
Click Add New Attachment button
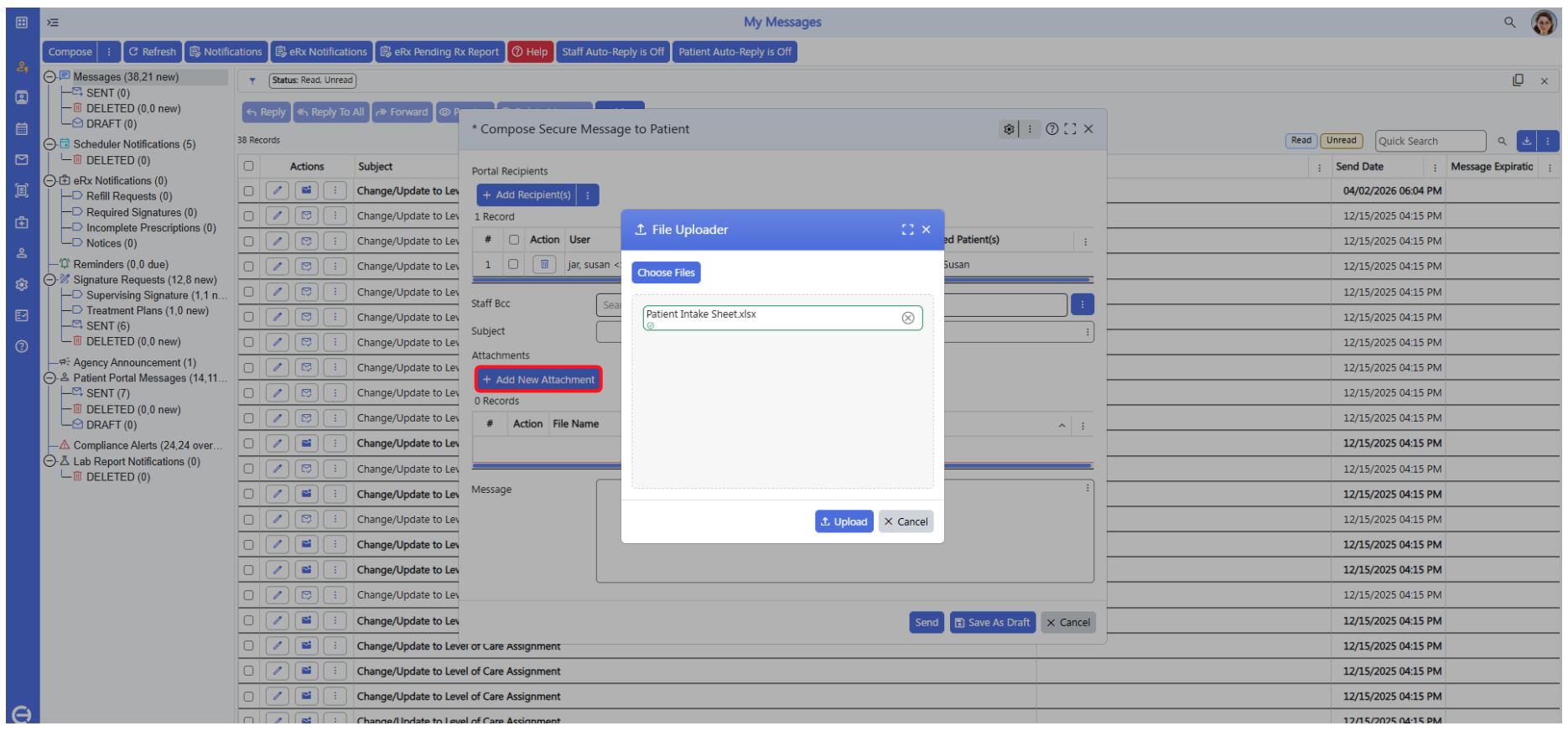pyautogui.click(x=538, y=380)
